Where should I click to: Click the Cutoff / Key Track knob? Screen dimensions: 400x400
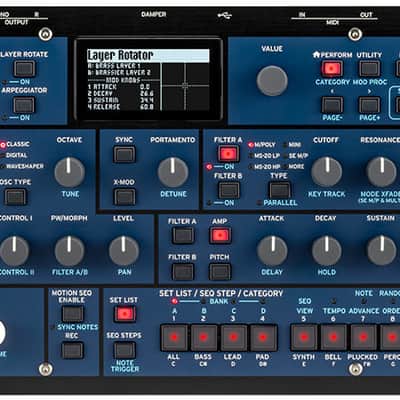tap(326, 172)
